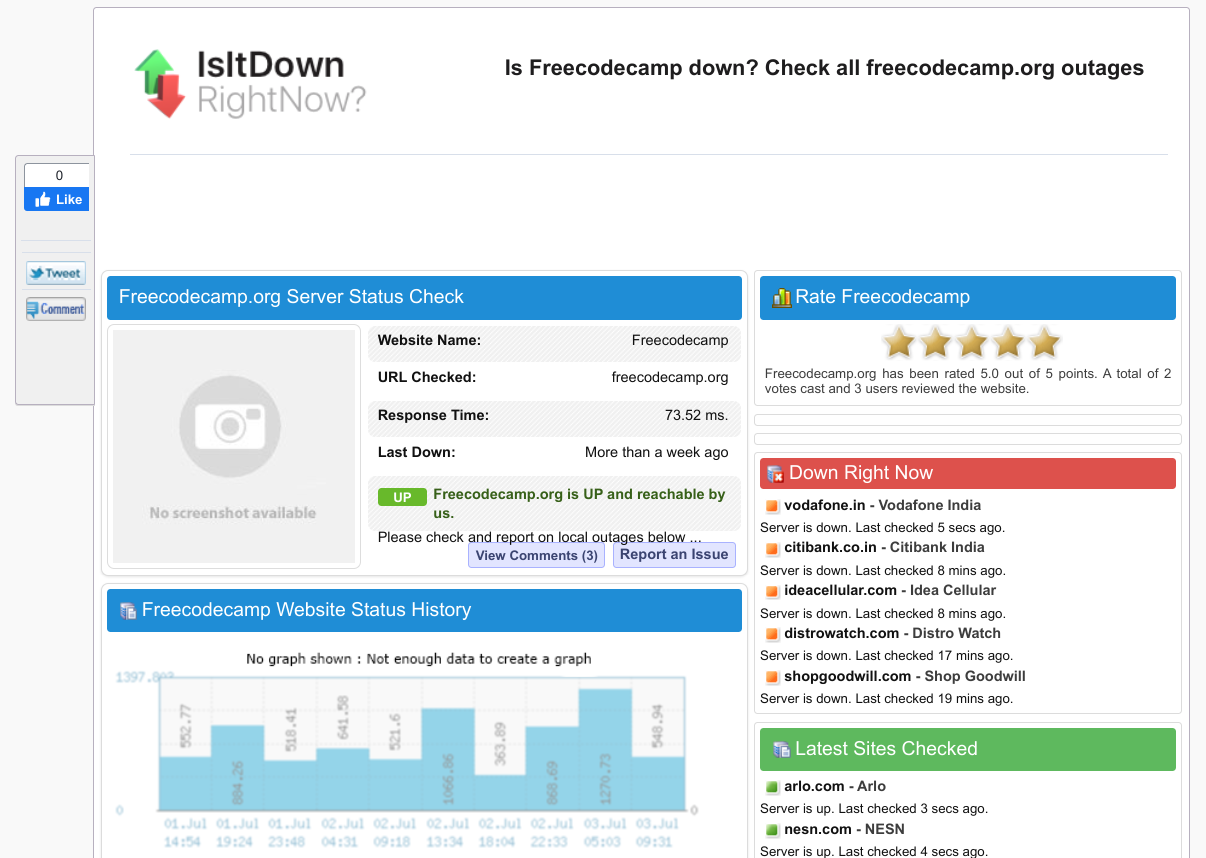Rate Freecodecamp two stars
Image resolution: width=1206 pixels, height=858 pixels.
pyautogui.click(x=935, y=343)
